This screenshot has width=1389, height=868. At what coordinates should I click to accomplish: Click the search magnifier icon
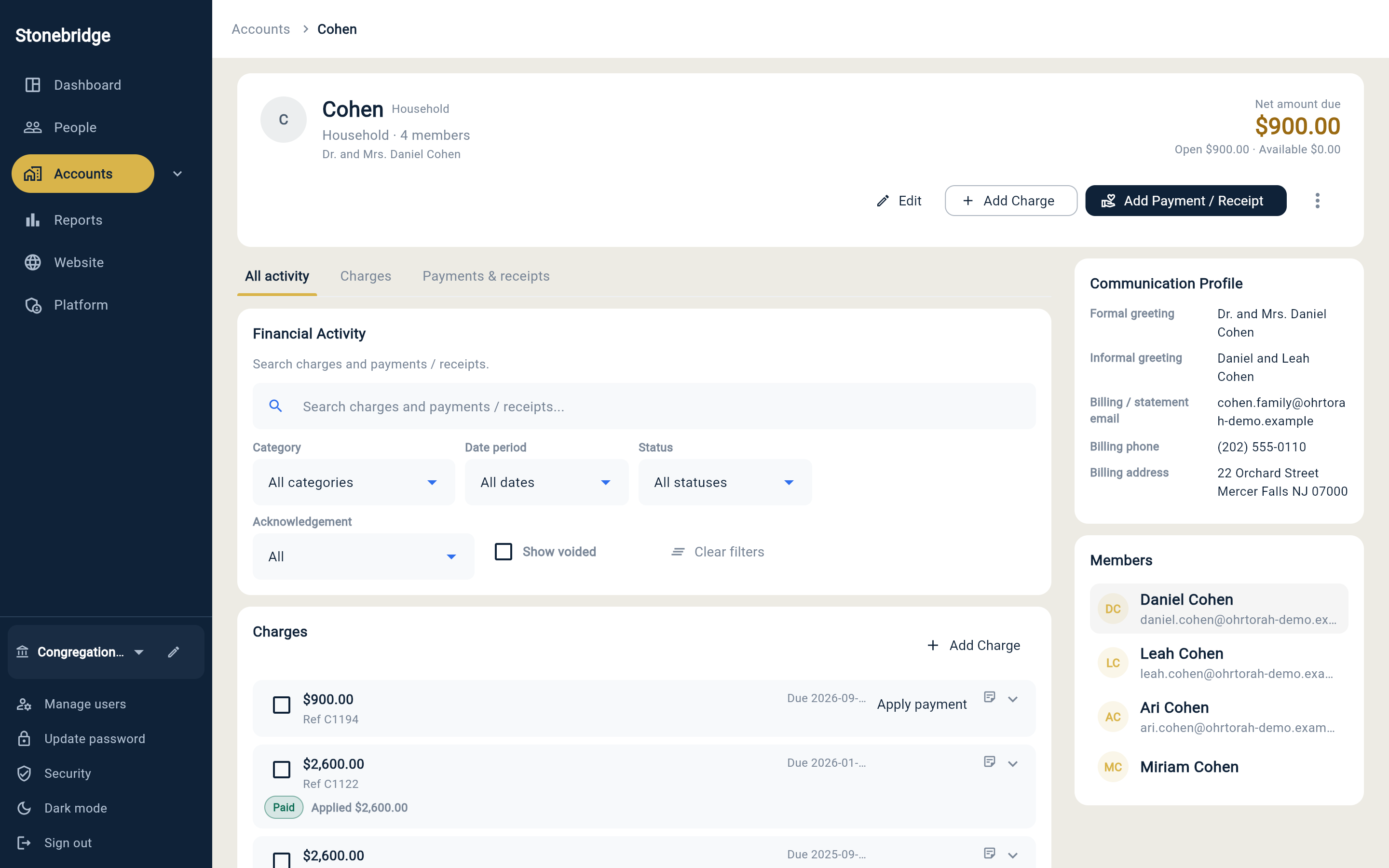click(x=275, y=407)
